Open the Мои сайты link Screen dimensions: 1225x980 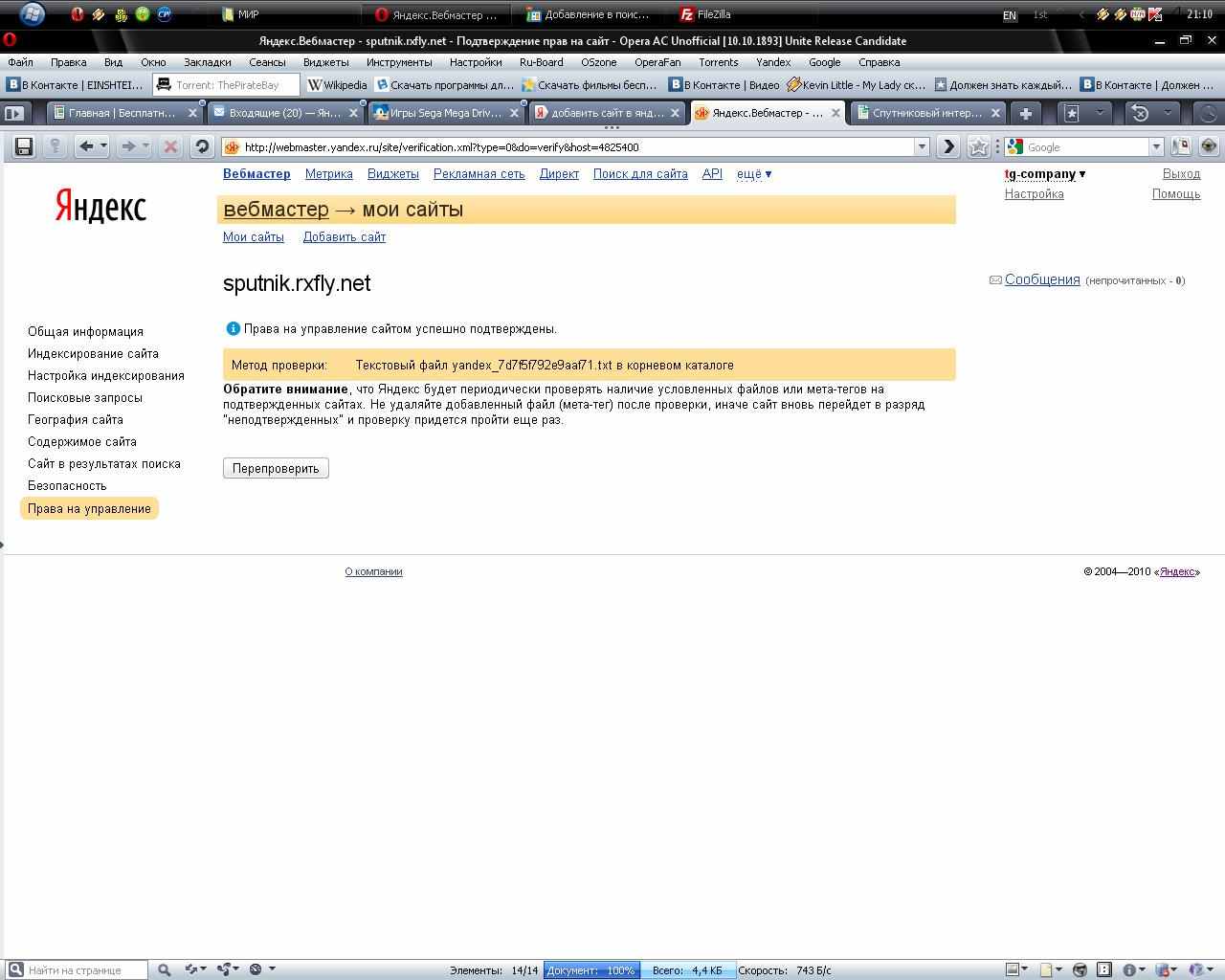pos(254,237)
